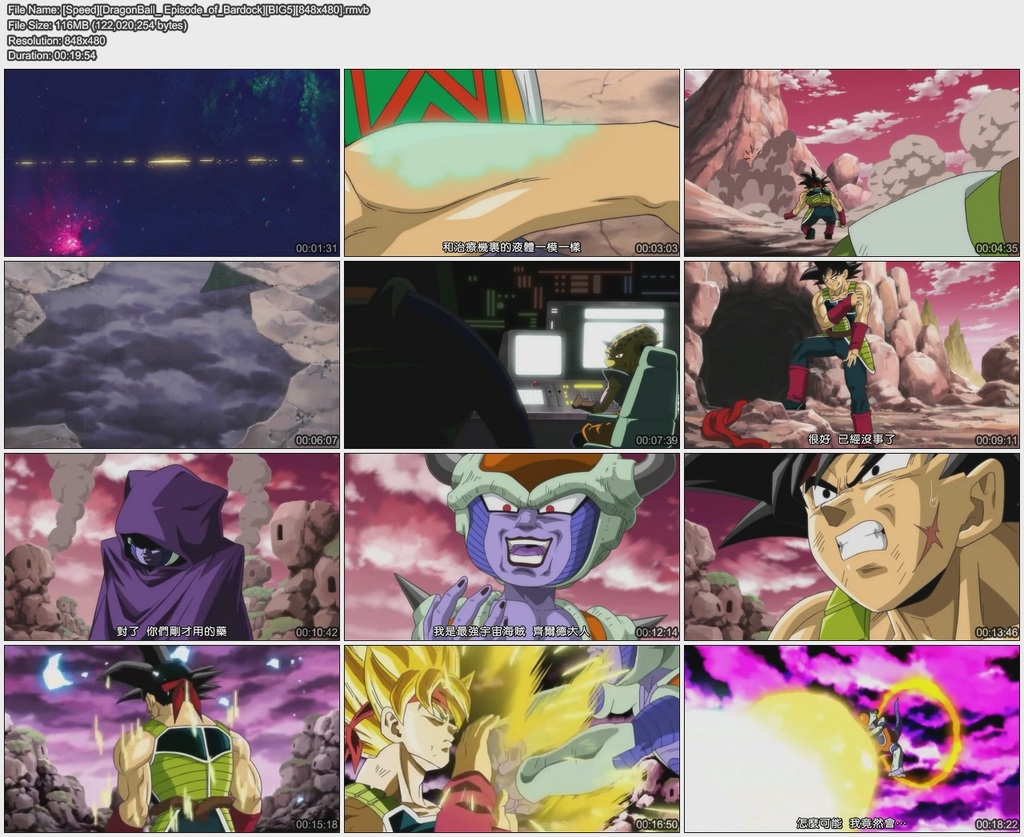The height and width of the screenshot is (837, 1024).
Task: Click the File Size 116MB text
Action: [97, 25]
